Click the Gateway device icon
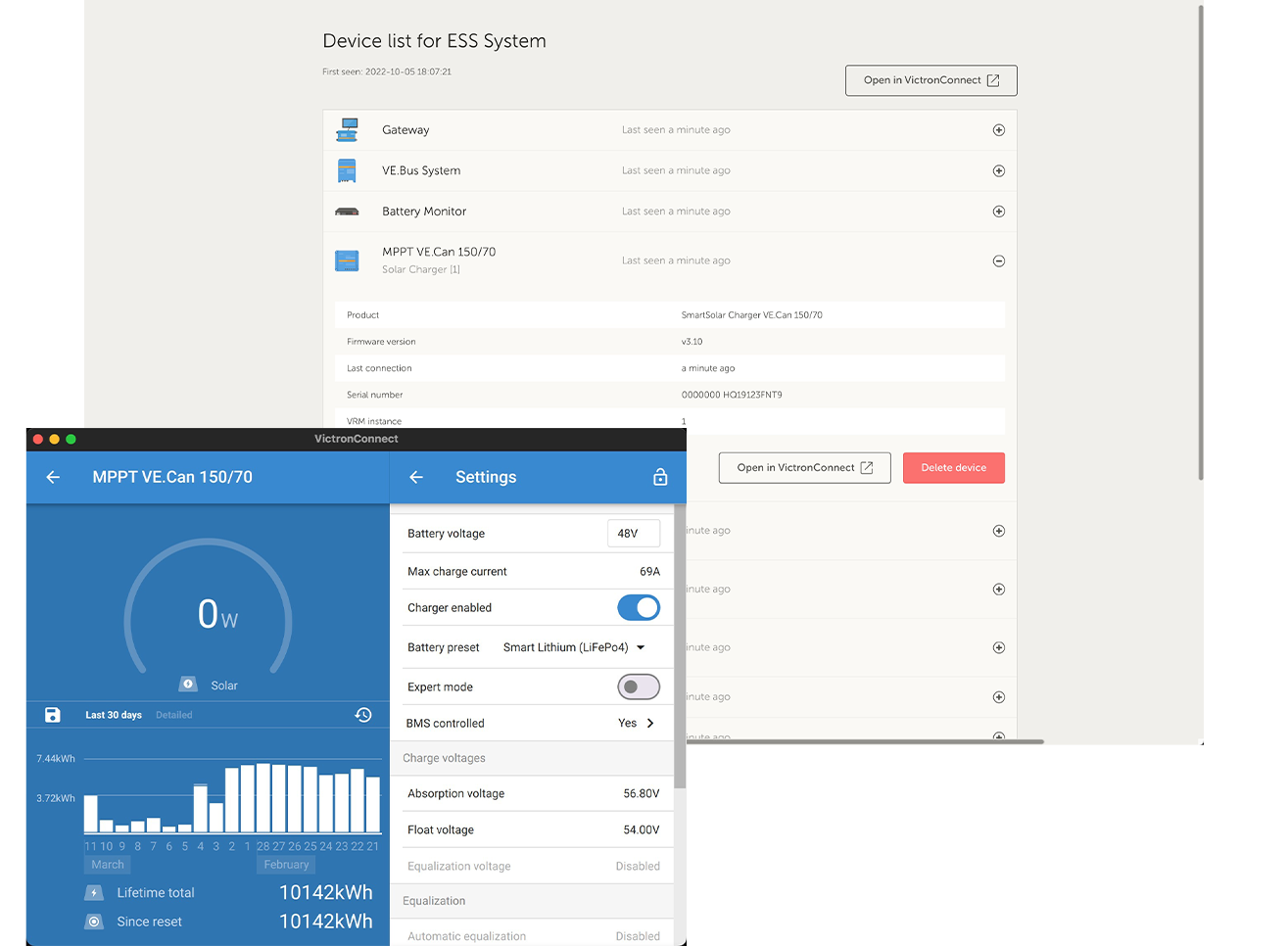Image resolution: width=1288 pixels, height=946 pixels. click(x=347, y=130)
